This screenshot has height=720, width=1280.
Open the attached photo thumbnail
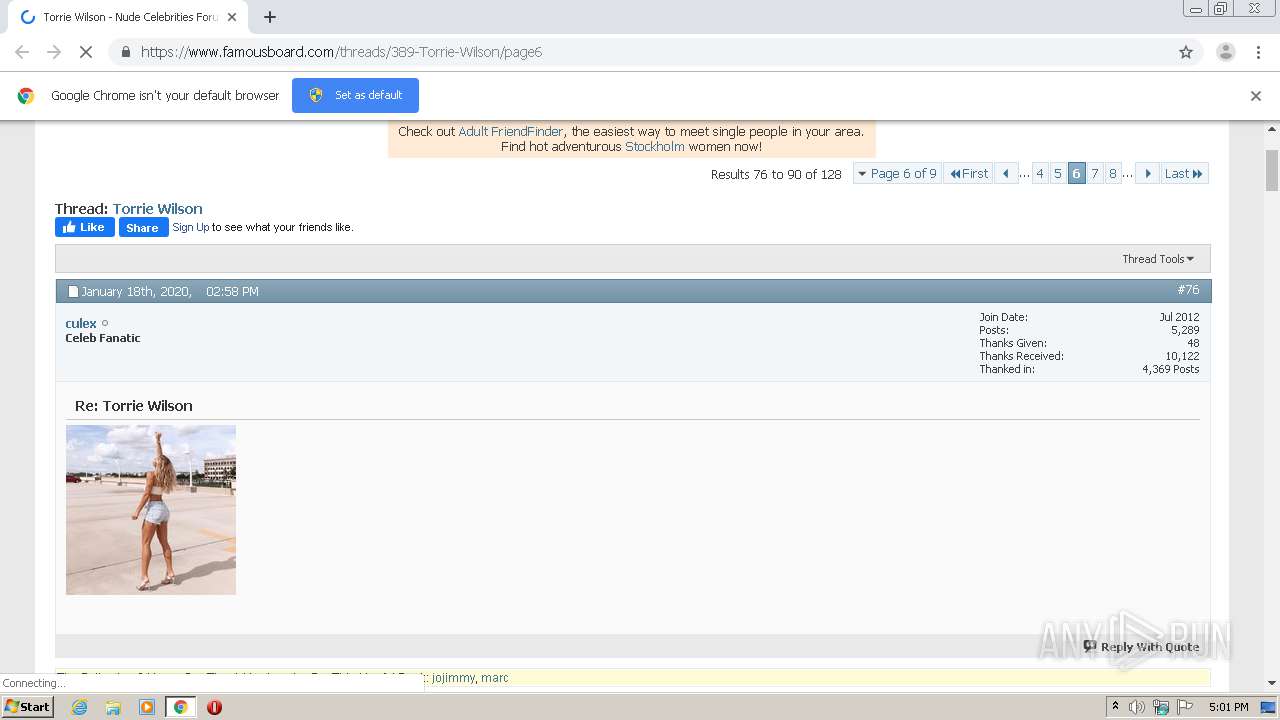point(151,510)
